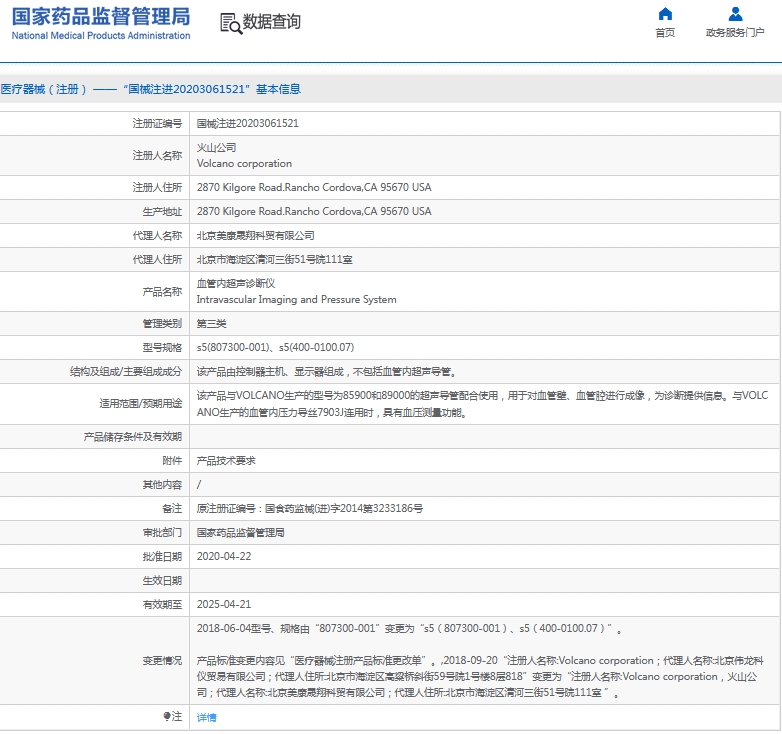Click the 变更情况 label
Image resolution: width=782 pixels, height=734 pixels.
coord(162,661)
